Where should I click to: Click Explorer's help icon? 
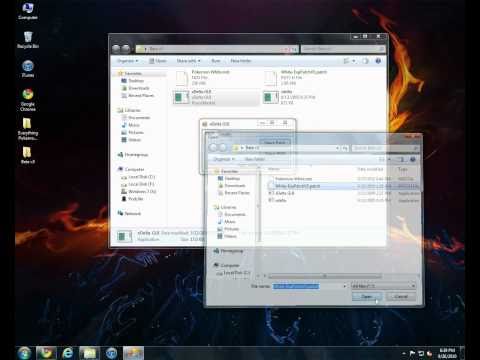click(x=378, y=61)
